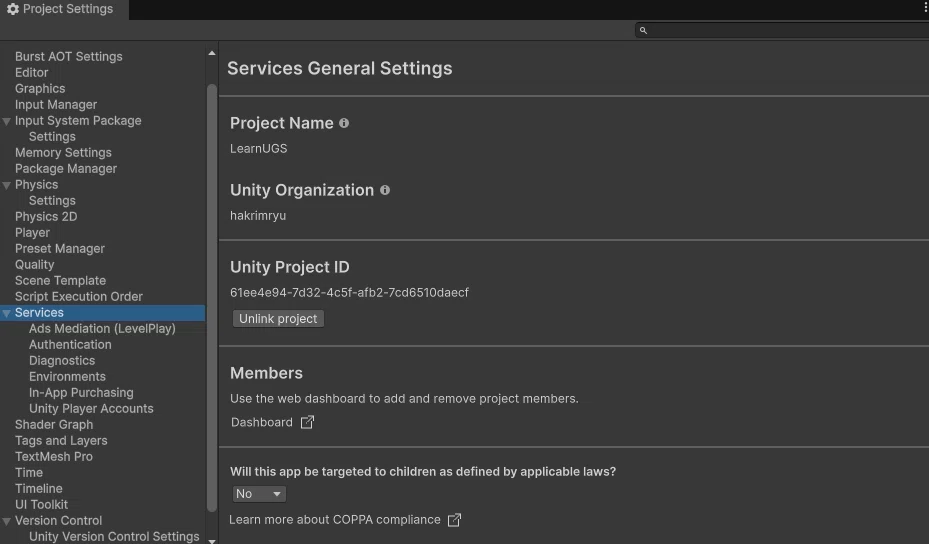This screenshot has height=544, width=929.
Task: Click the settings search field
Action: point(782,30)
